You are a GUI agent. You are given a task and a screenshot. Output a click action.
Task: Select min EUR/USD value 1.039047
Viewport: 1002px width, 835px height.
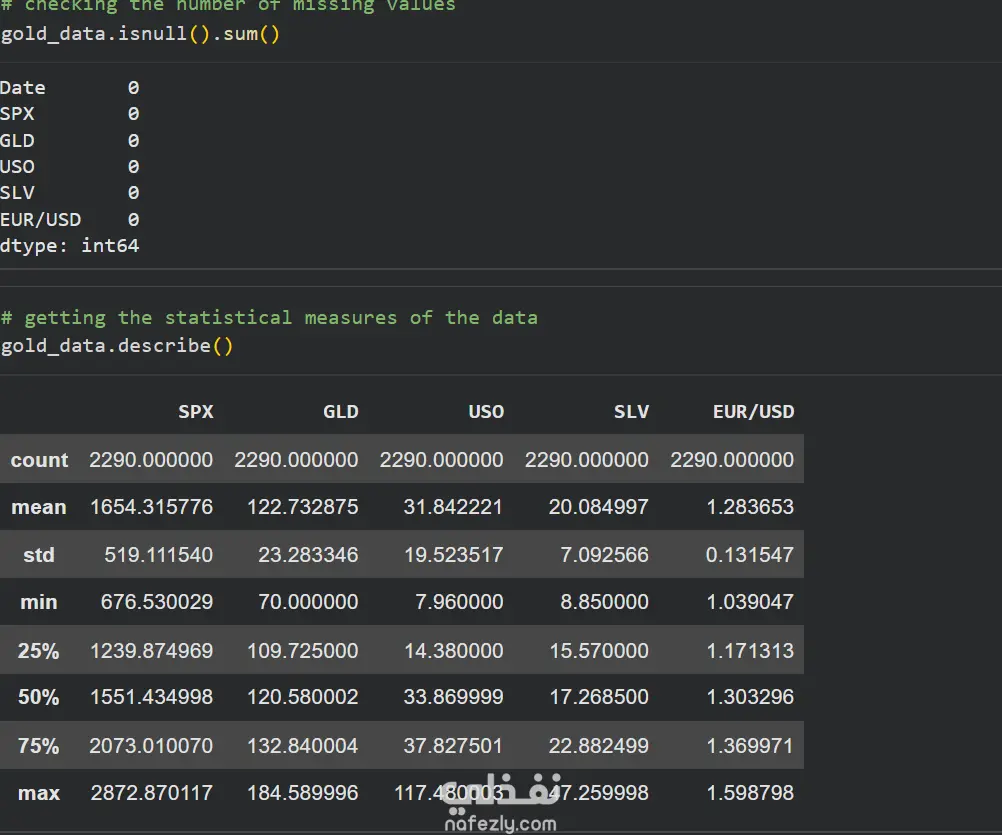point(750,602)
